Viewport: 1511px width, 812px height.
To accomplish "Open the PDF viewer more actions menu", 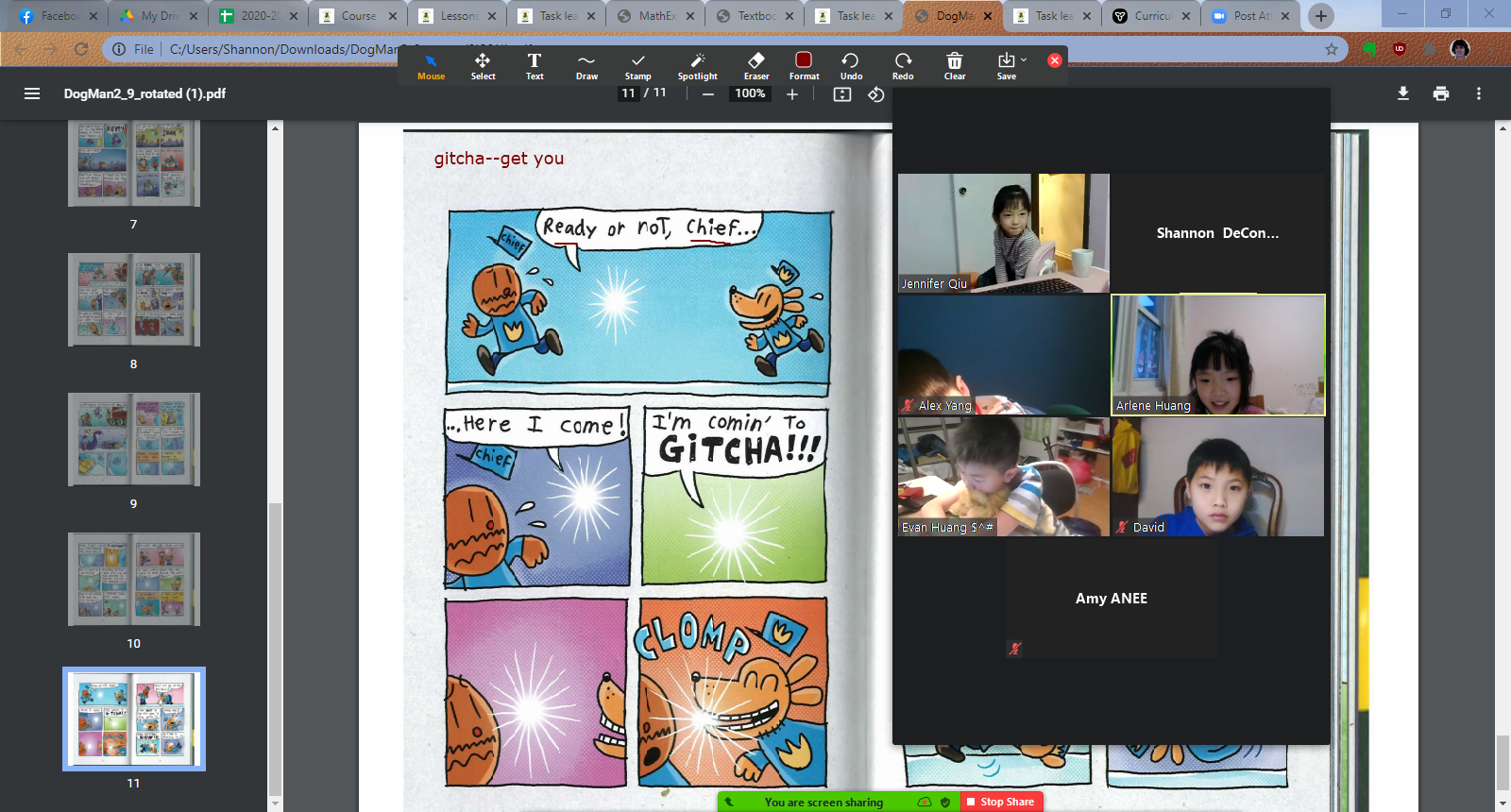I will point(1479,93).
